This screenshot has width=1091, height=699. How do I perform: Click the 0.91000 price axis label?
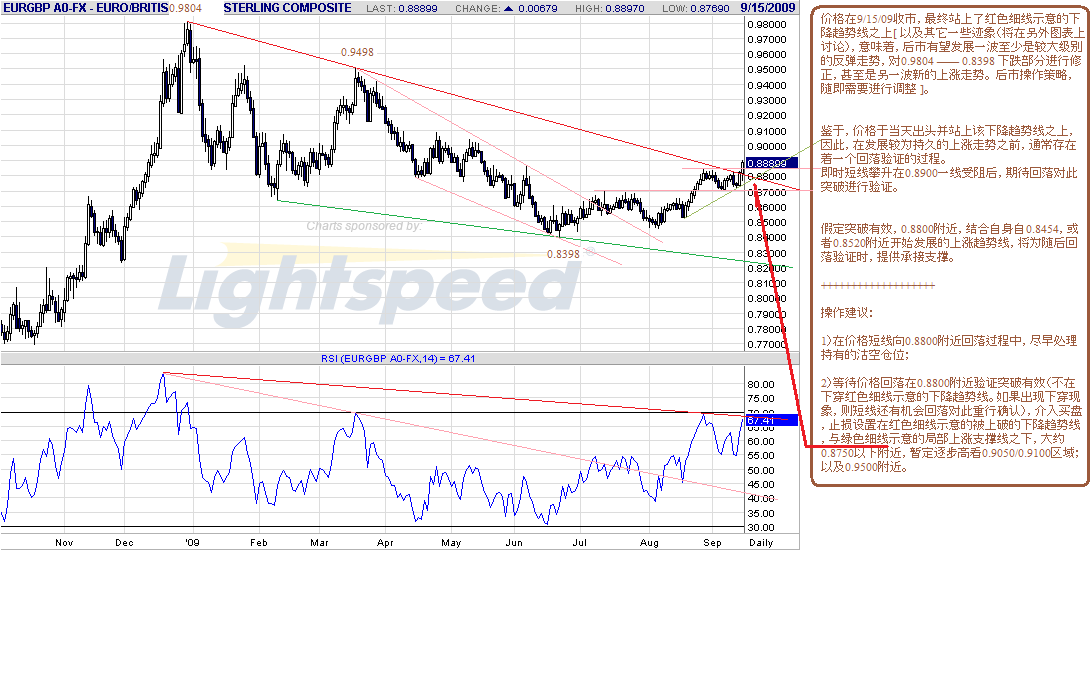point(767,131)
